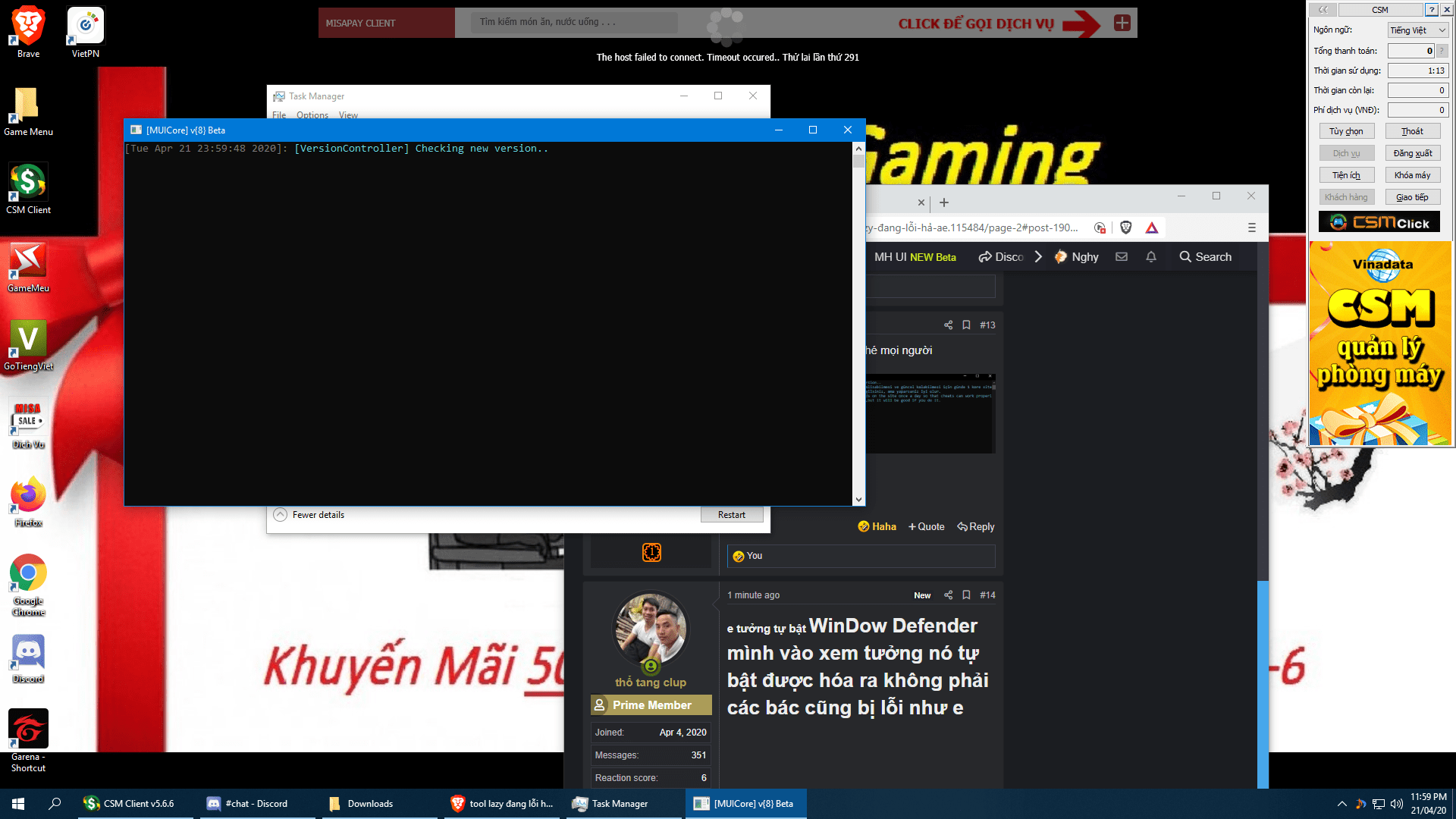This screenshot has width=1456, height=819.
Task: Bookmark post #14
Action: (x=966, y=595)
